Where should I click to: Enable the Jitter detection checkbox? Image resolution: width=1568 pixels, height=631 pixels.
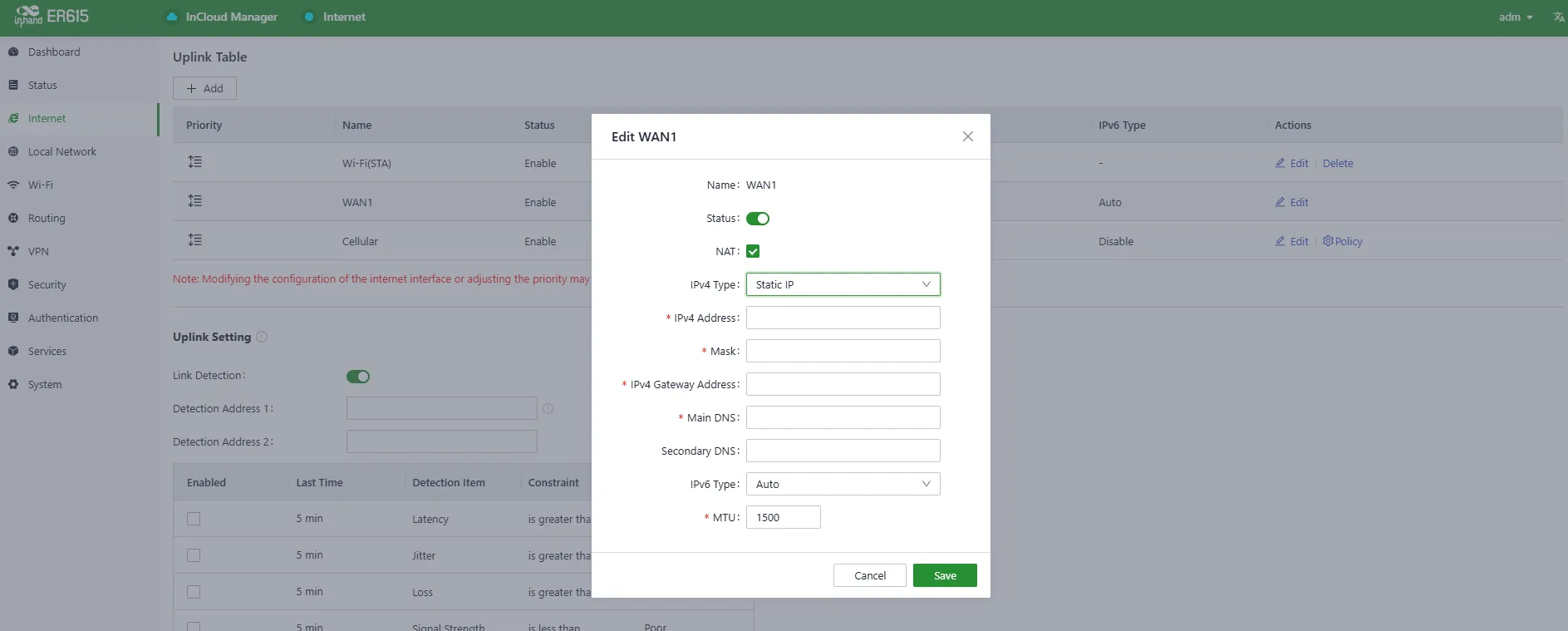point(194,555)
